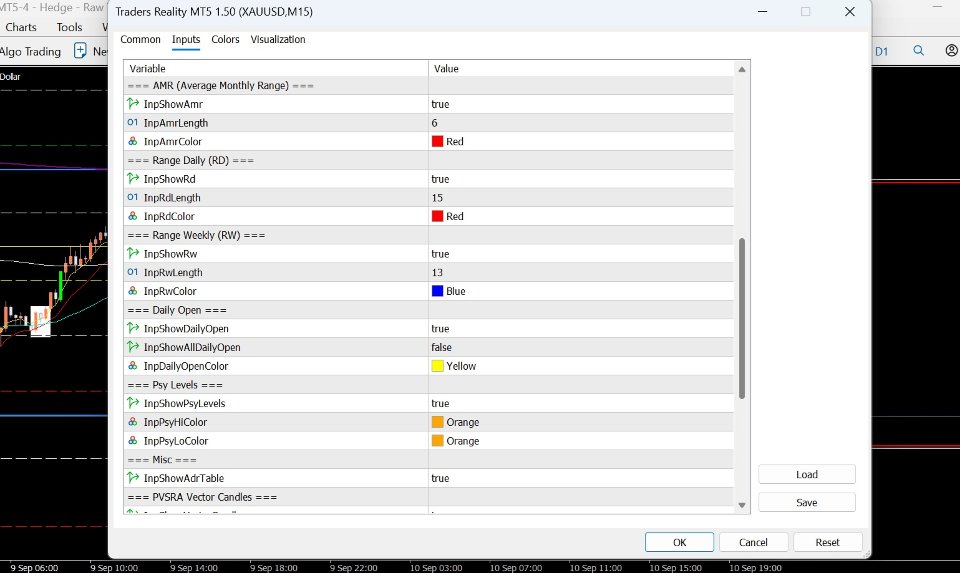
Task: Toggle InpShowRw true value
Action: pos(581,253)
